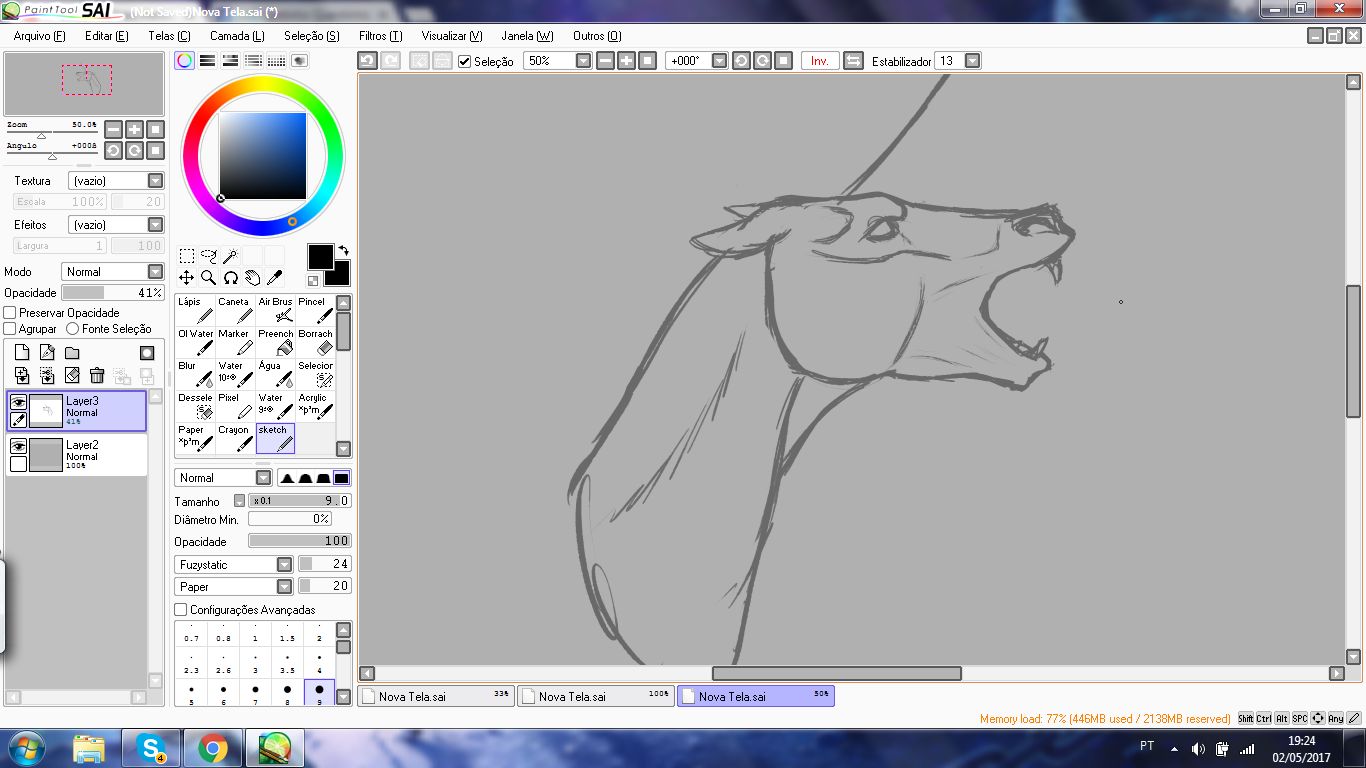Uncheck the Seleção checkbox in the toolbar
1366x768 pixels.
[x=465, y=62]
